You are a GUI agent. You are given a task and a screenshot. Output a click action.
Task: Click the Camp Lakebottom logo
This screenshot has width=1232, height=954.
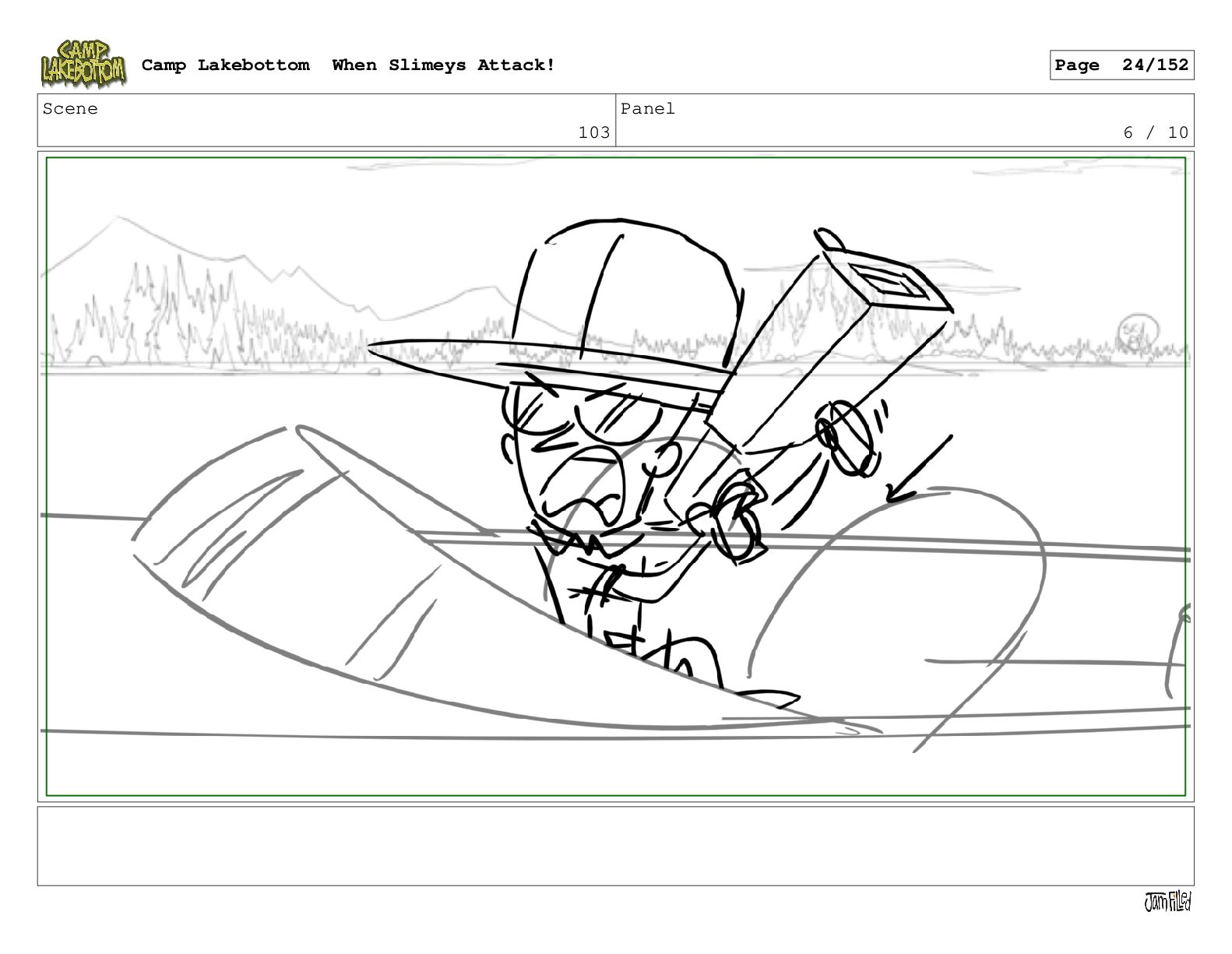click(x=83, y=64)
